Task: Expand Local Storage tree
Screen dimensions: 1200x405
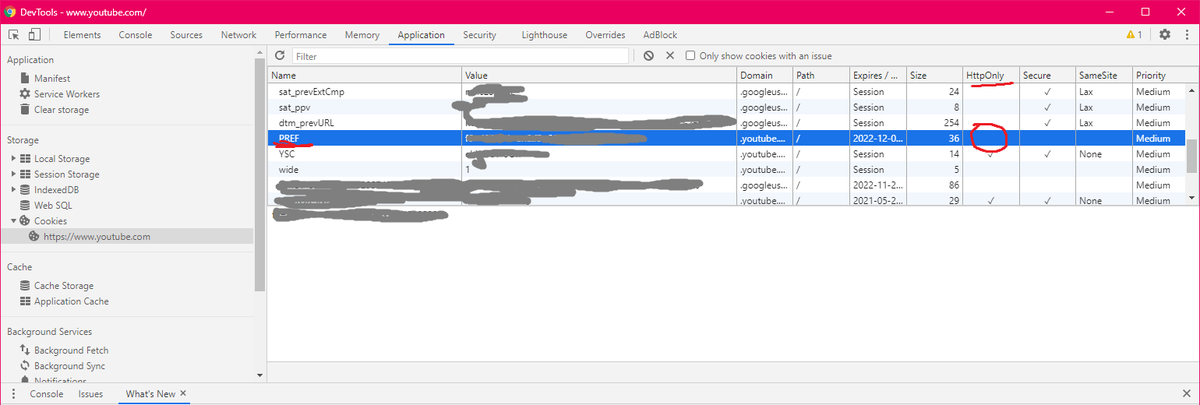Action: tap(13, 158)
